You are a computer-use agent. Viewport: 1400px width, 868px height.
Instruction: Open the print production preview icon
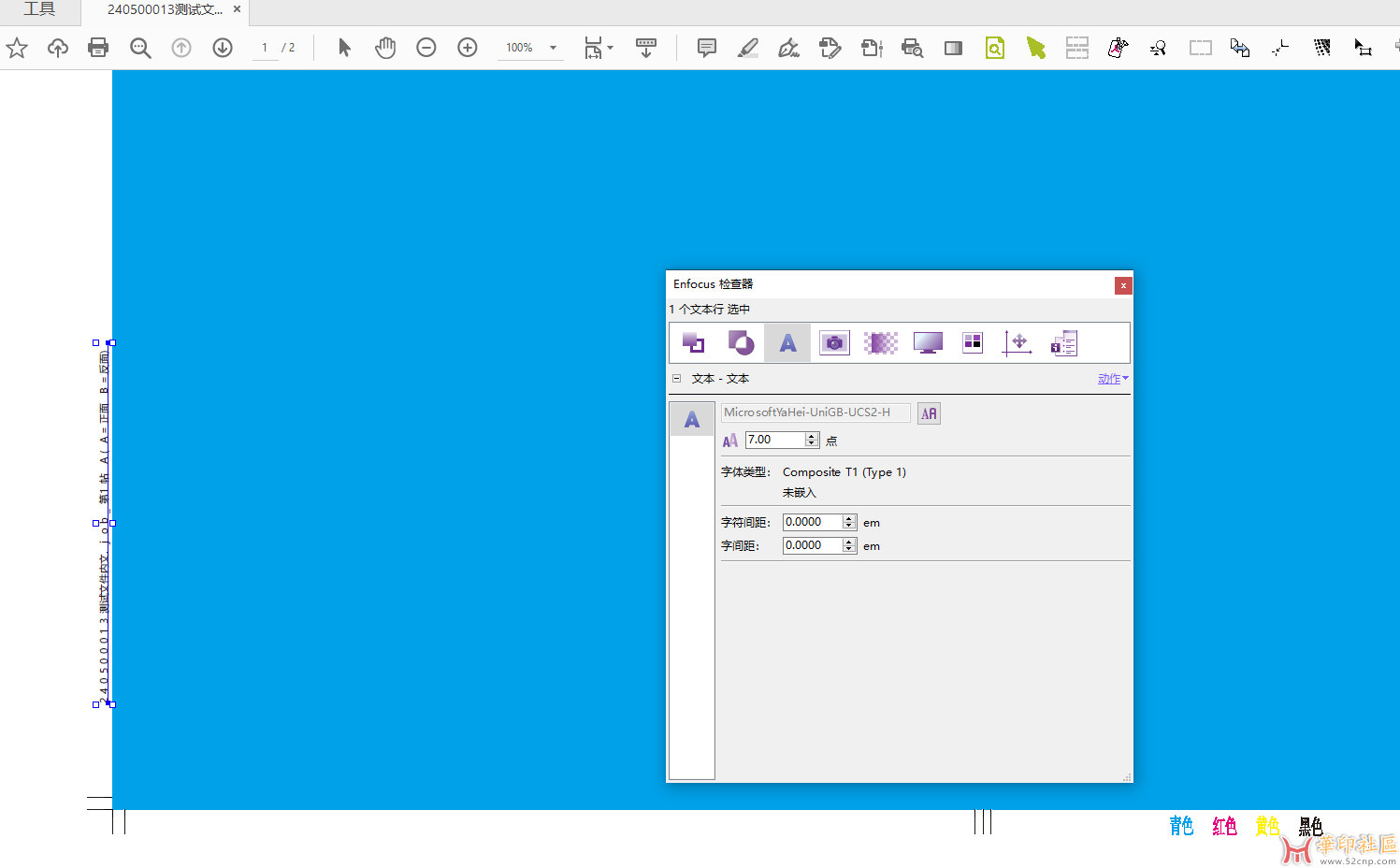[912, 48]
